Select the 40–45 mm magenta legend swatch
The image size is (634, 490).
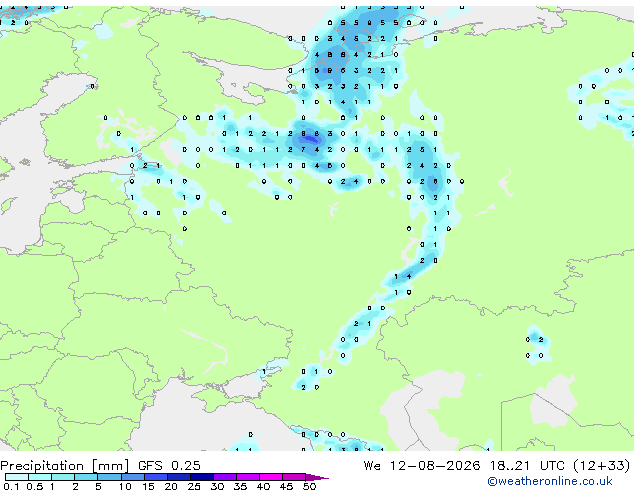click(x=271, y=477)
